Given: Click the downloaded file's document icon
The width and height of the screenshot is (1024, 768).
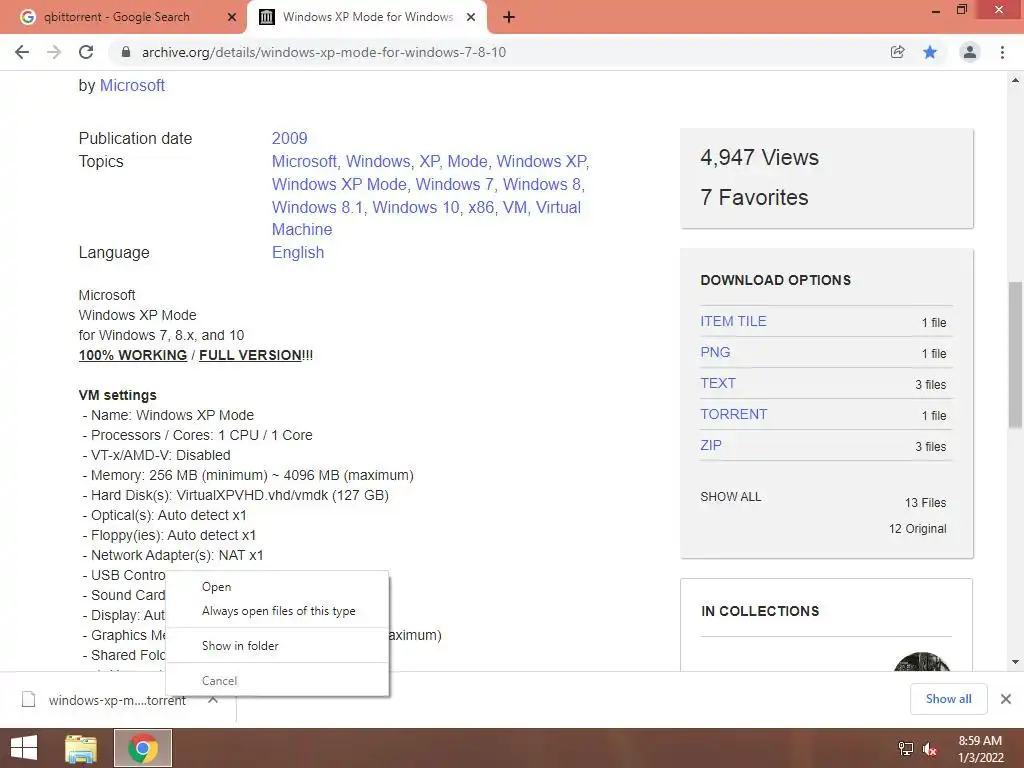Looking at the screenshot, I should coord(28,699).
